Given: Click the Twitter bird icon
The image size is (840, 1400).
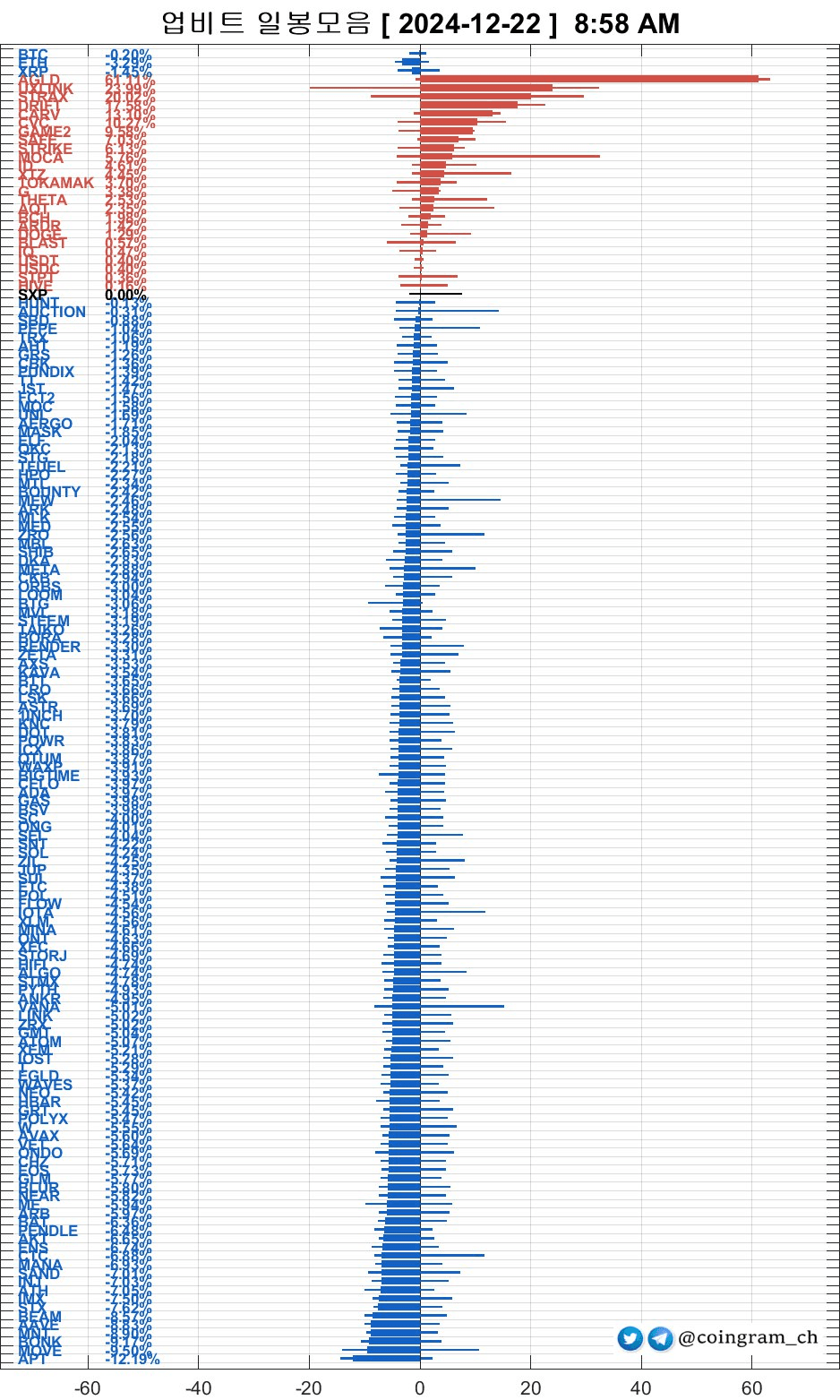Looking at the screenshot, I should [x=630, y=1338].
